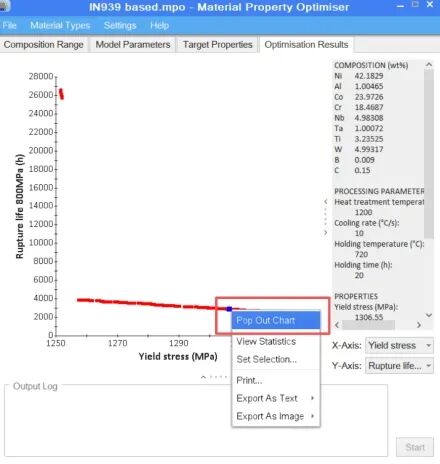This screenshot has width=440, height=464.
Task: Expand the Export As Text submenu
Action: tap(276, 398)
